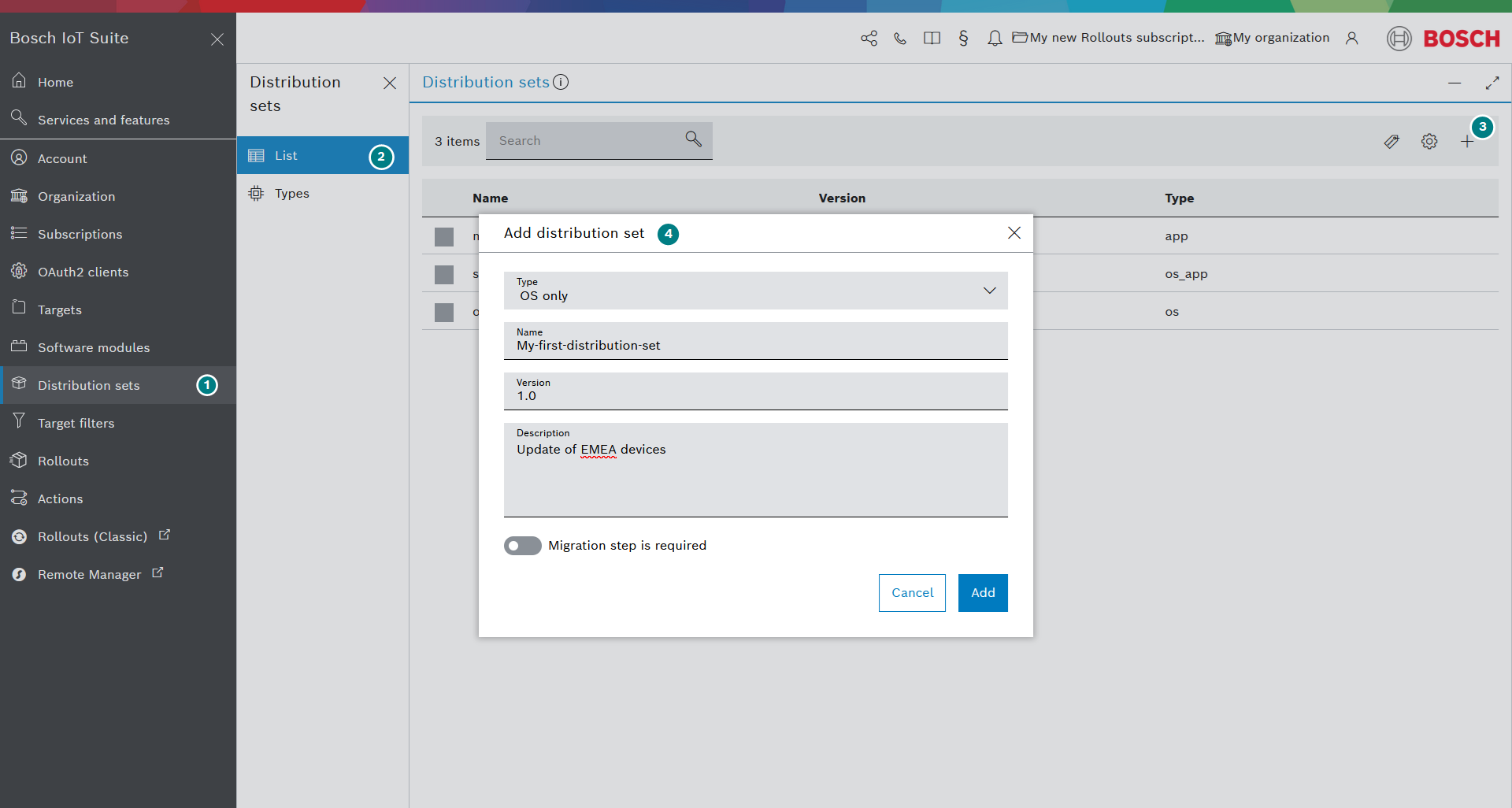
Task: Cancel the Add distribution set dialog
Action: [911, 593]
